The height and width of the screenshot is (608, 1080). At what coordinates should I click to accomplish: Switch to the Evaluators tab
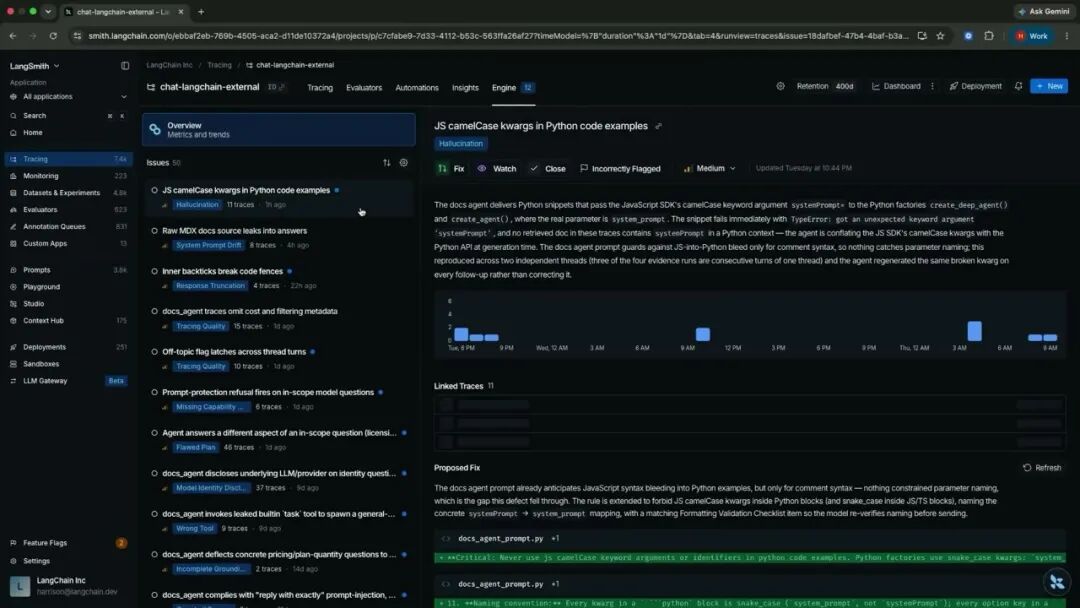[x=364, y=87]
